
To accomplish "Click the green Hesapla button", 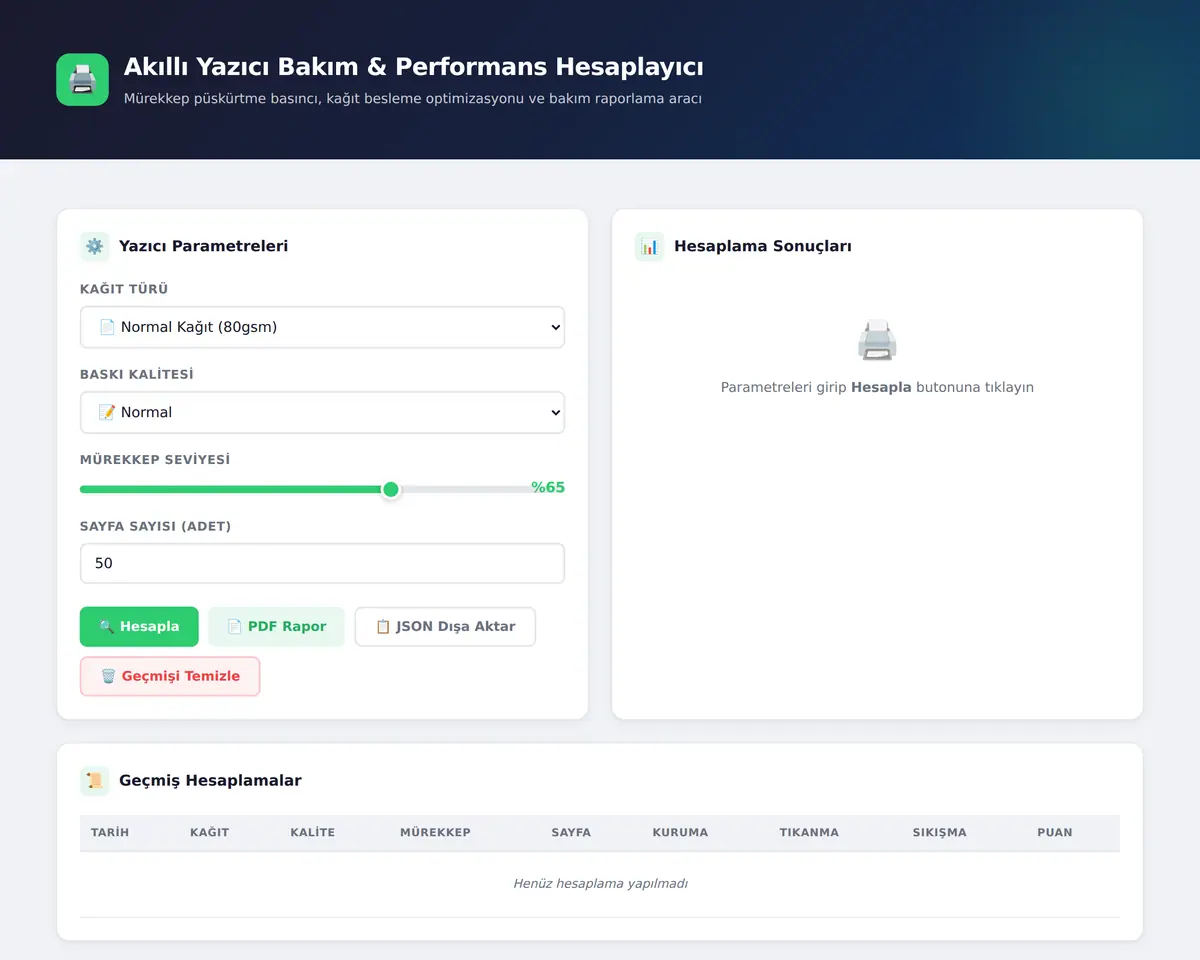I will [x=139, y=627].
